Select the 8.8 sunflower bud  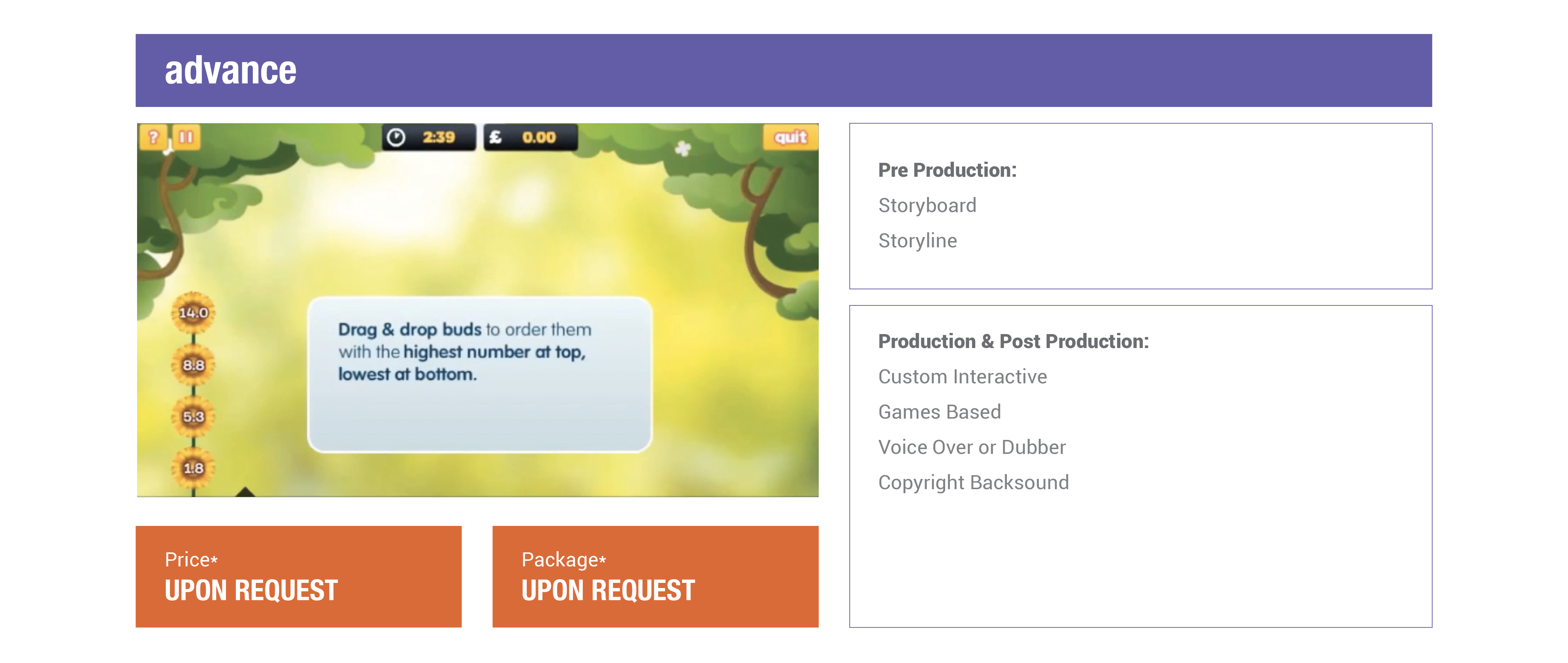point(194,365)
